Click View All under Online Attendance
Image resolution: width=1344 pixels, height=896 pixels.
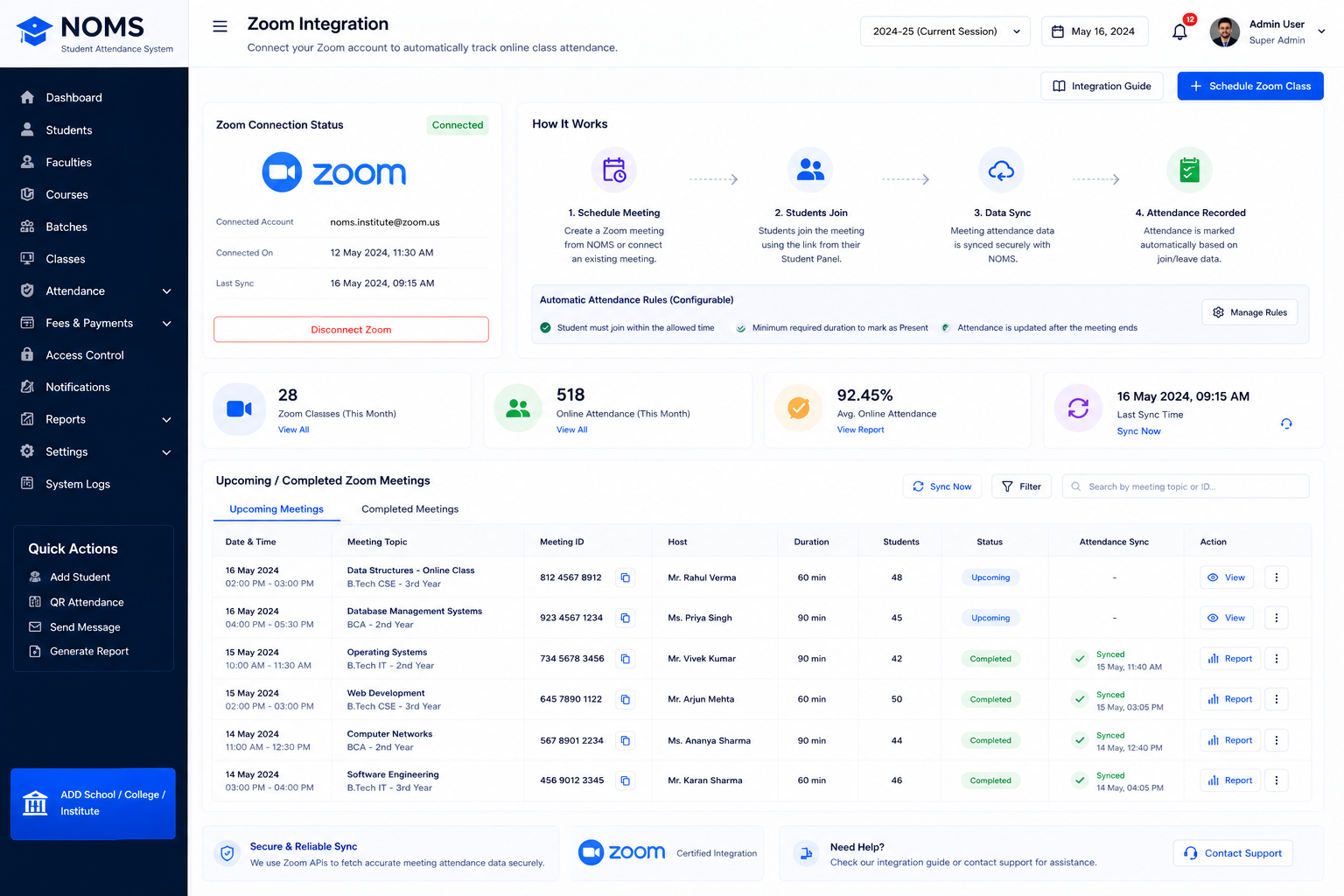(571, 430)
